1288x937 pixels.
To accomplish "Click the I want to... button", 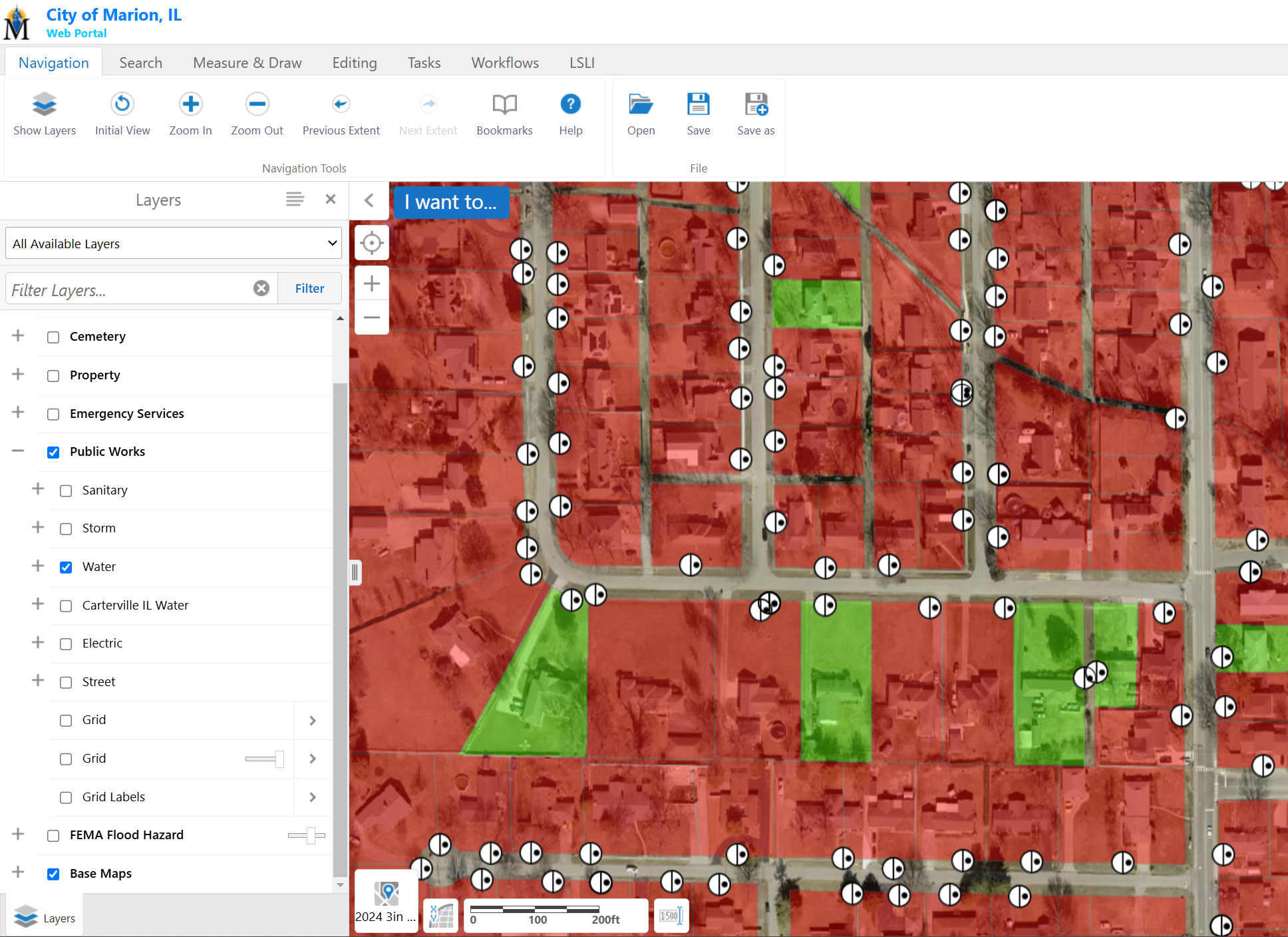I will (x=450, y=202).
